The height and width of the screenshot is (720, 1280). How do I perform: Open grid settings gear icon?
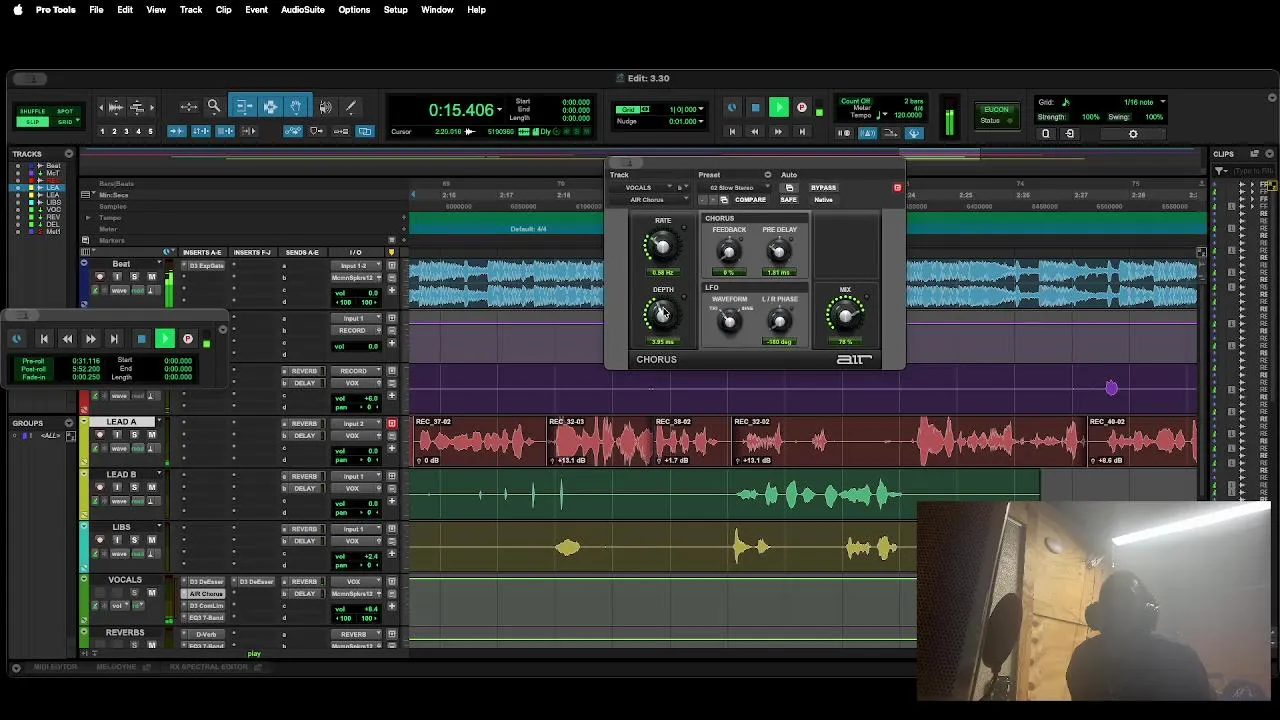1133,134
